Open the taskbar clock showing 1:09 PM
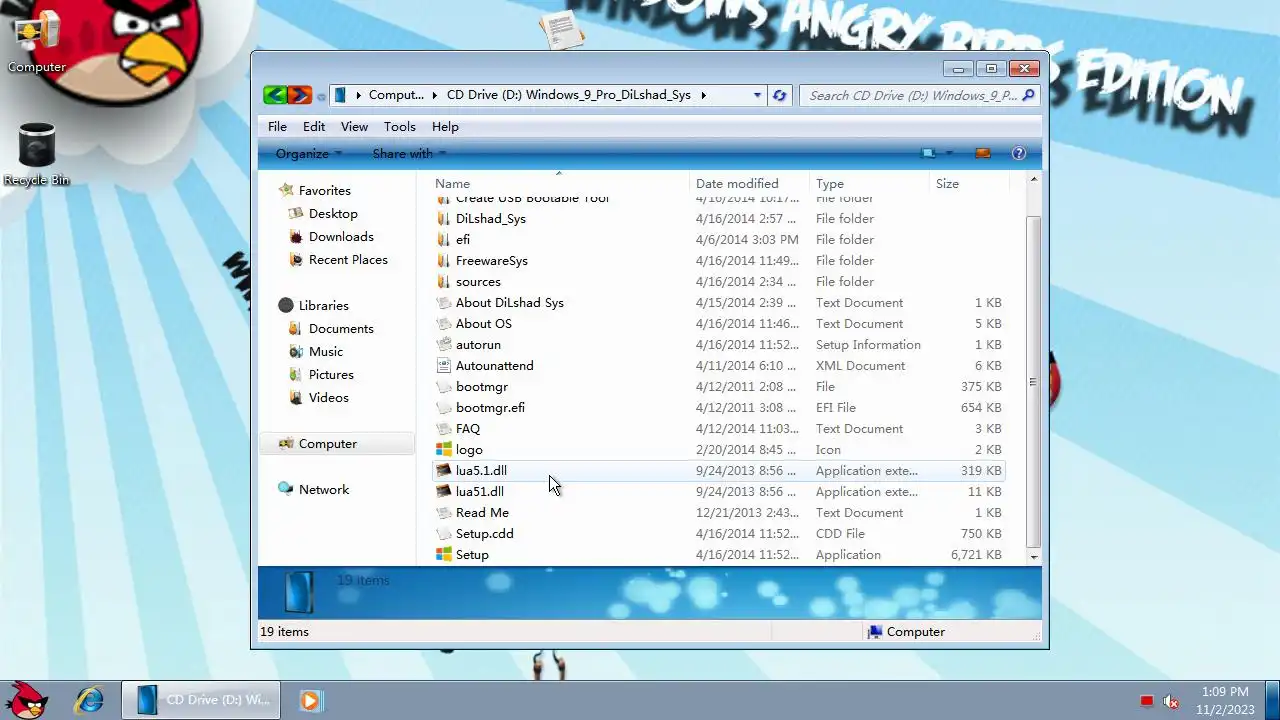The width and height of the screenshot is (1280, 720). click(x=1225, y=701)
